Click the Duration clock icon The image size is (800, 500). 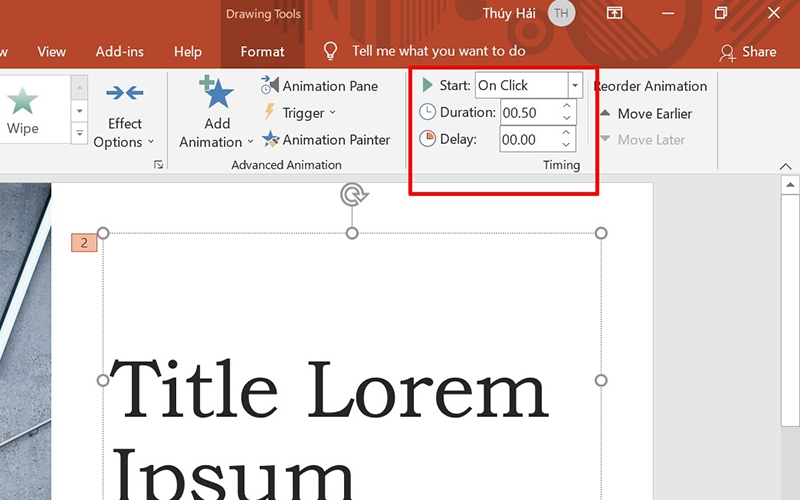[x=428, y=112]
